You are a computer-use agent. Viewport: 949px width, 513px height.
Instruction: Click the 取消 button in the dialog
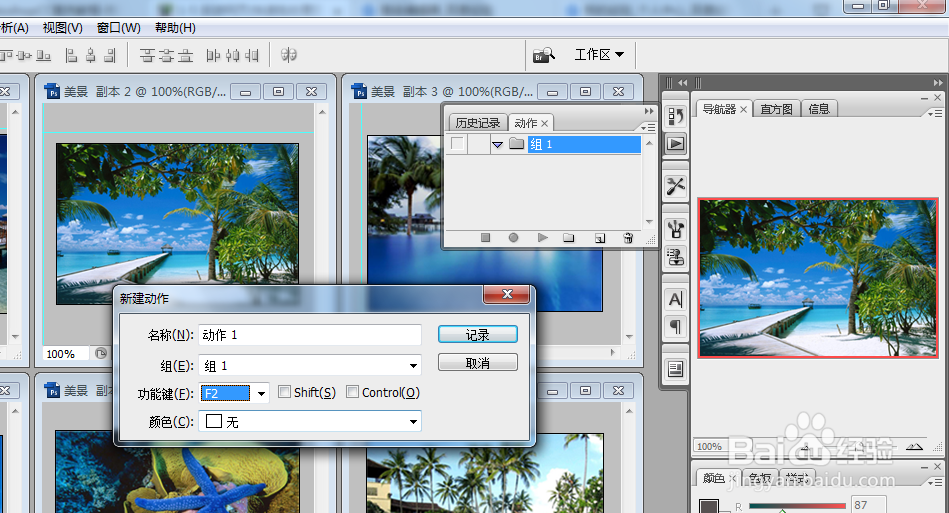(x=478, y=363)
